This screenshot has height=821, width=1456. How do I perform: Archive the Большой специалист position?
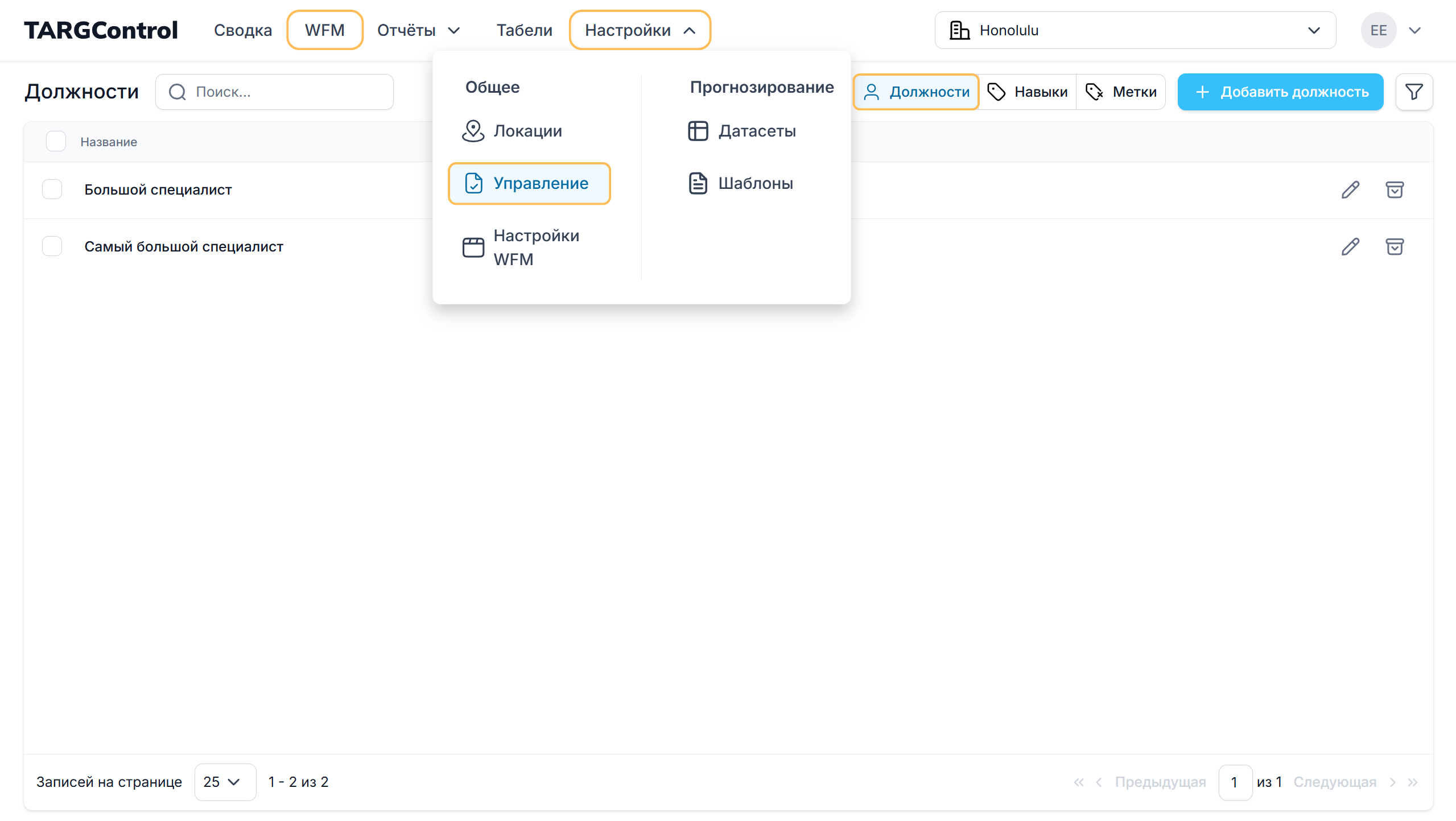point(1394,189)
